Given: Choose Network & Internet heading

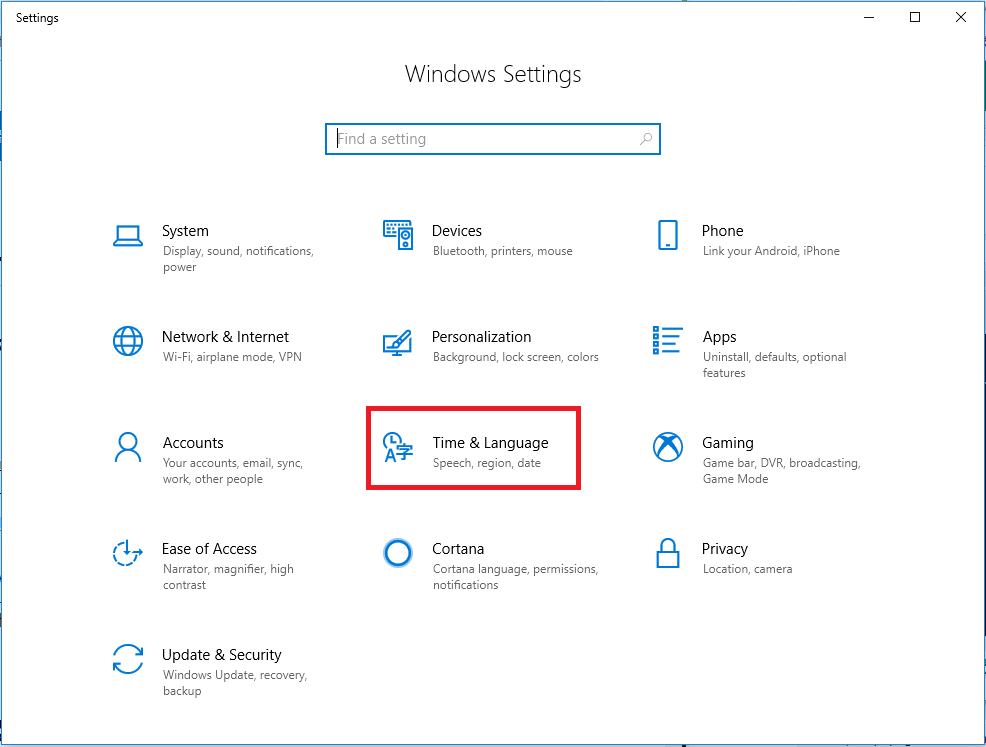Looking at the screenshot, I should [226, 337].
